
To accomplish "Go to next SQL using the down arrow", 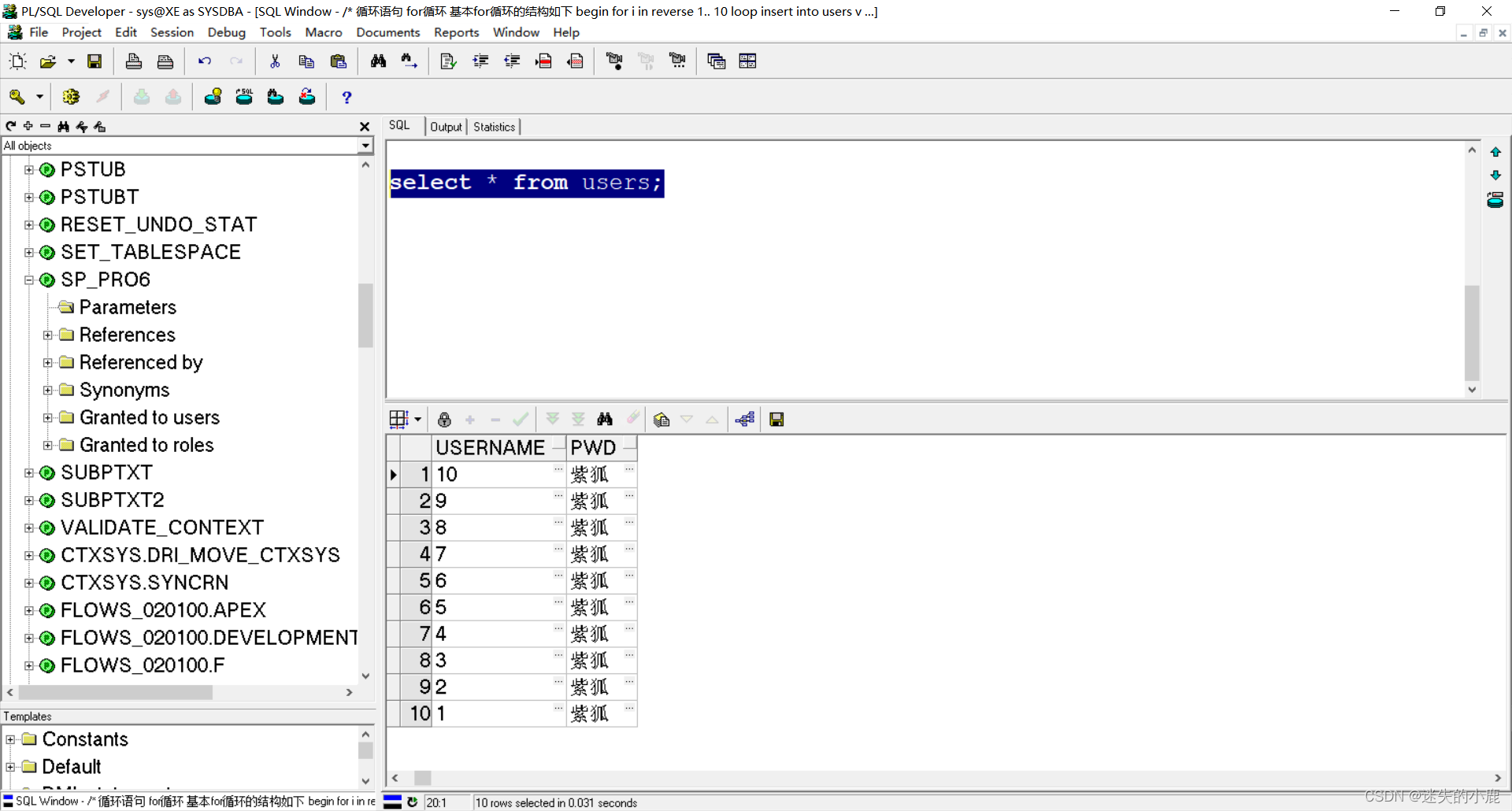I will 1495,175.
